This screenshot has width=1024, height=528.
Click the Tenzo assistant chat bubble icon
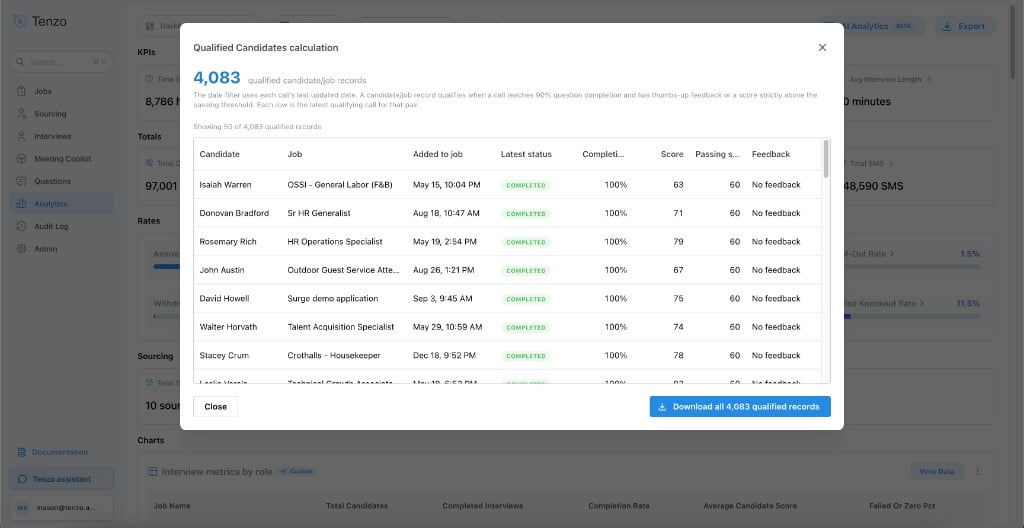coord(22,479)
